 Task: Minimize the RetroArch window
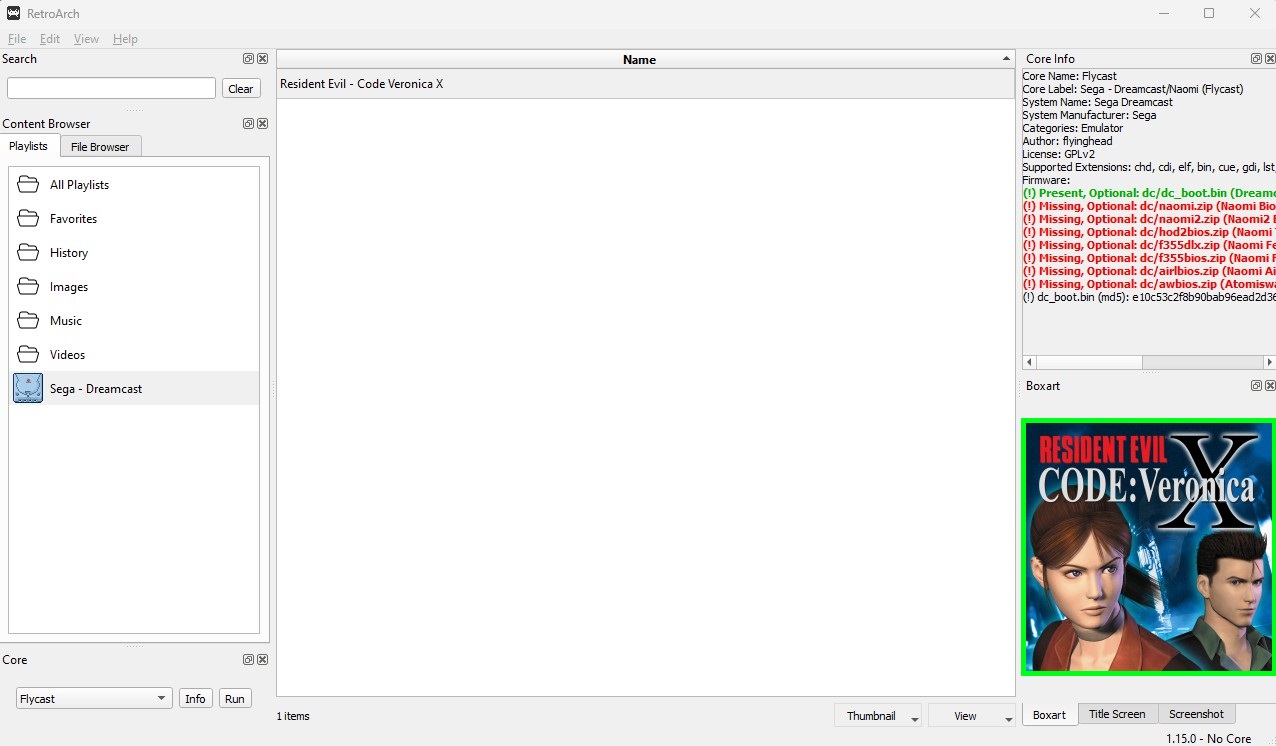[x=1163, y=13]
